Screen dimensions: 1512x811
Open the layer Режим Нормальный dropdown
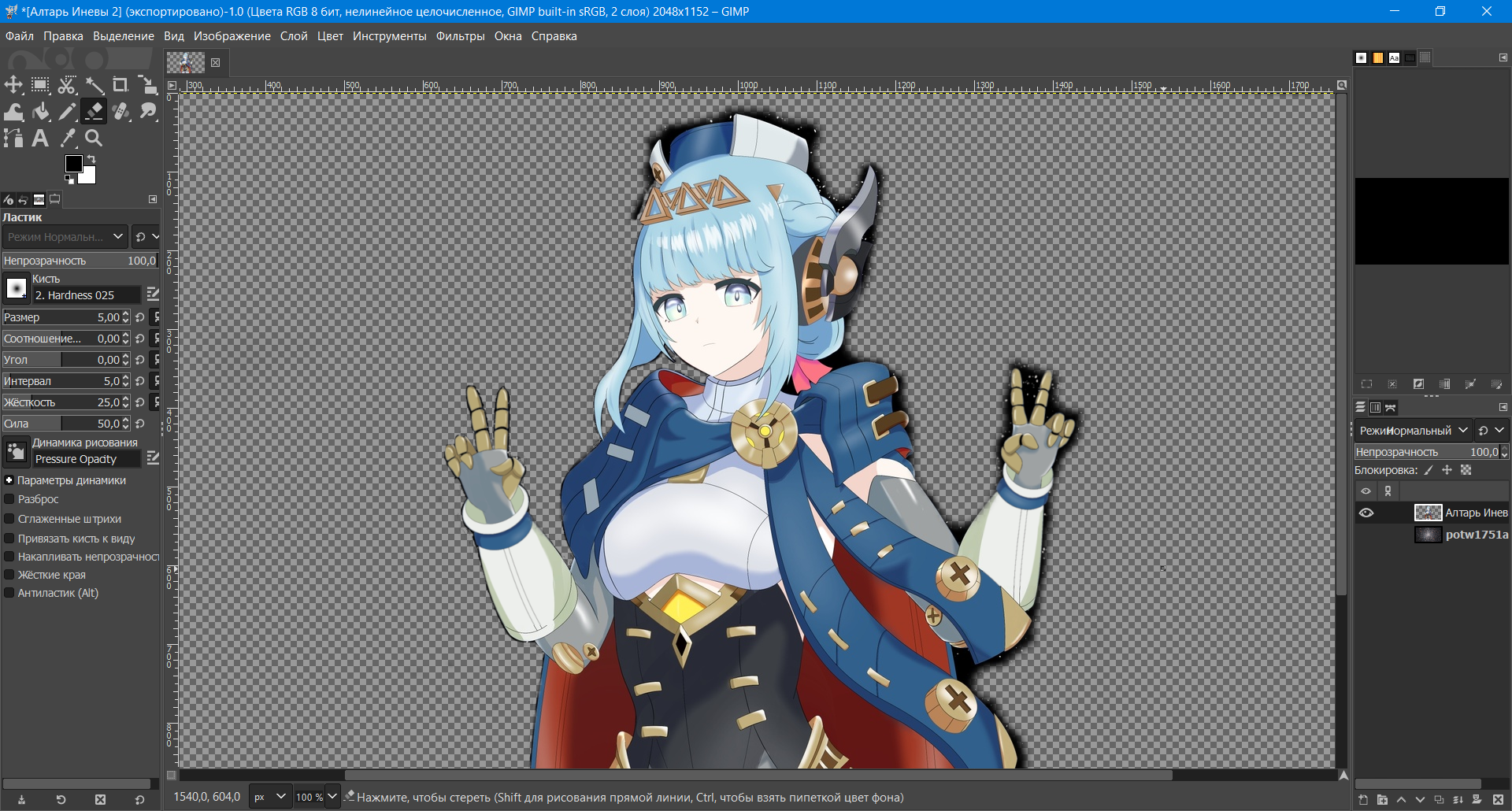[1414, 431]
